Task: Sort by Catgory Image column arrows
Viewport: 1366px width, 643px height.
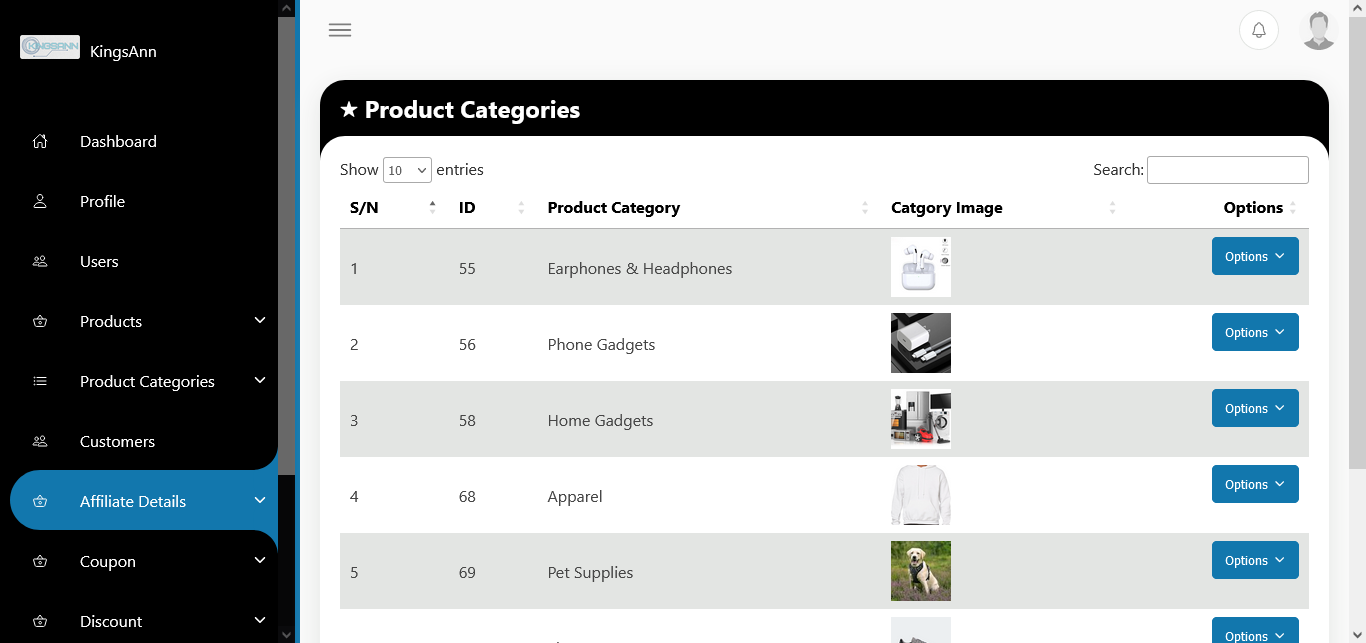Action: pos(1112,208)
